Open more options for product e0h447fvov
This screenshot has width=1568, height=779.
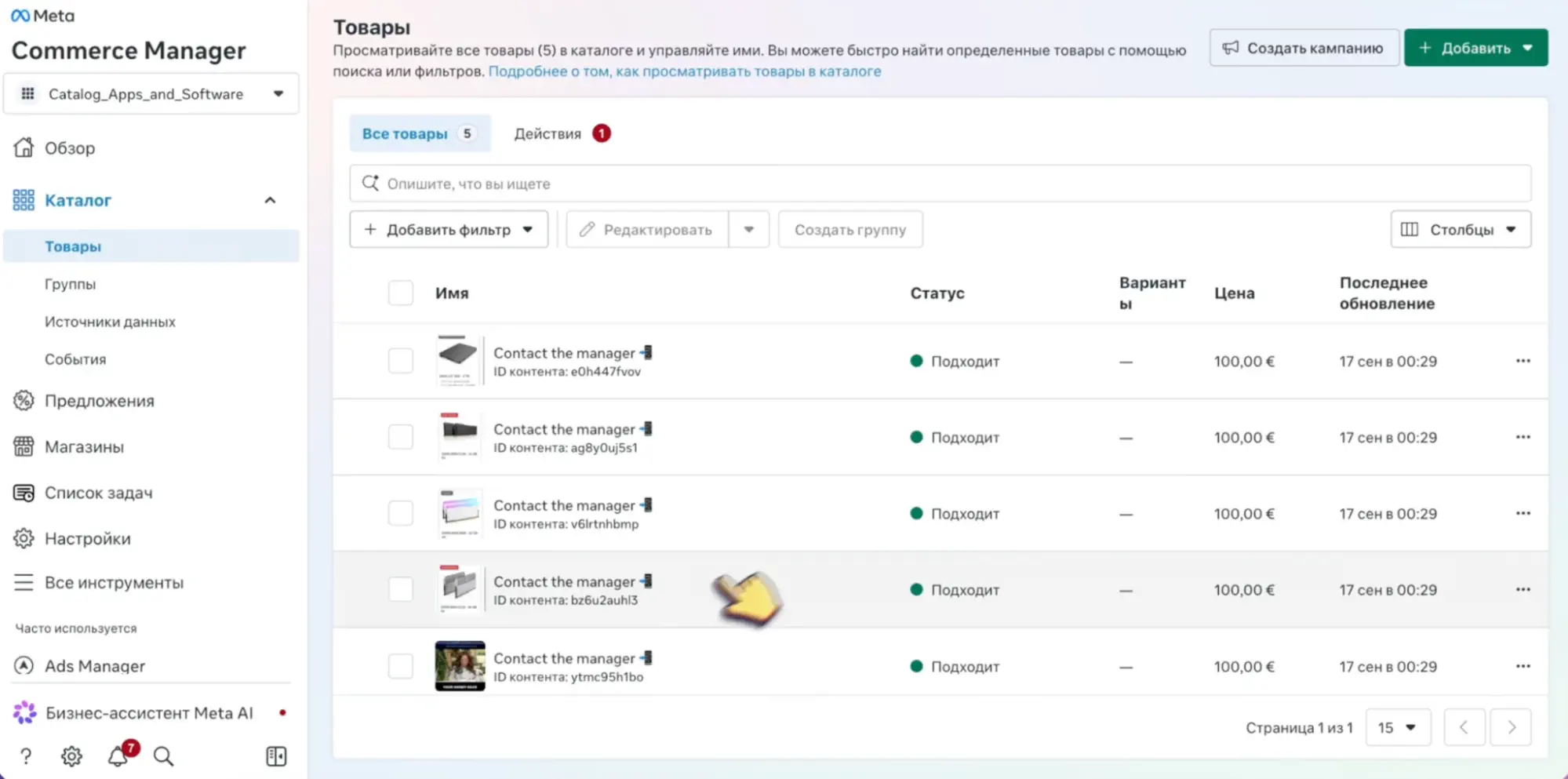tap(1523, 361)
